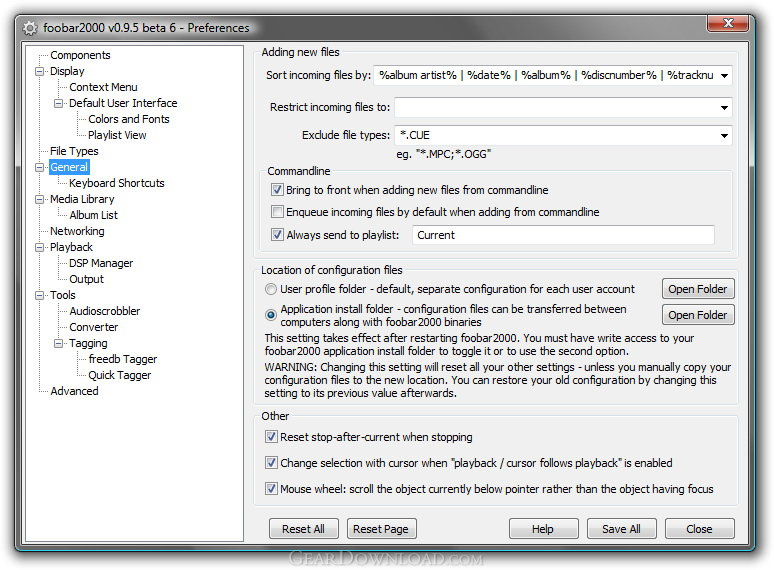This screenshot has height=570, width=774.
Task: Toggle Change selection with cursor checkbox
Action: [x=271, y=462]
